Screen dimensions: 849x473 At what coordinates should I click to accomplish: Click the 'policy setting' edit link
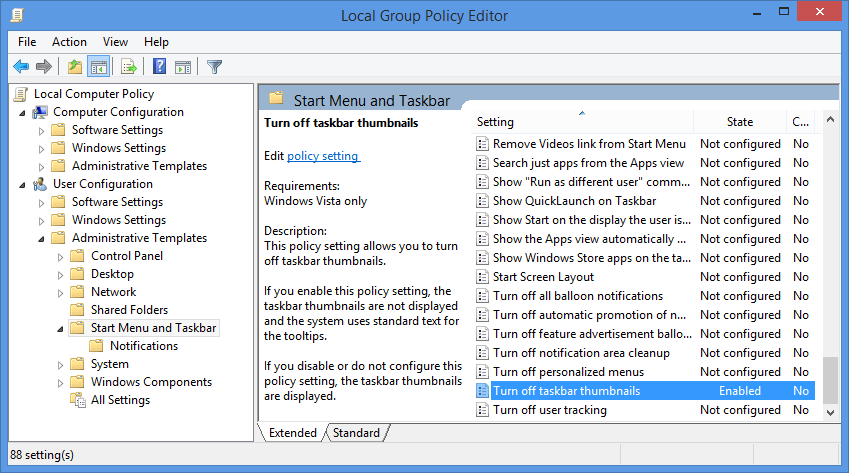[323, 156]
